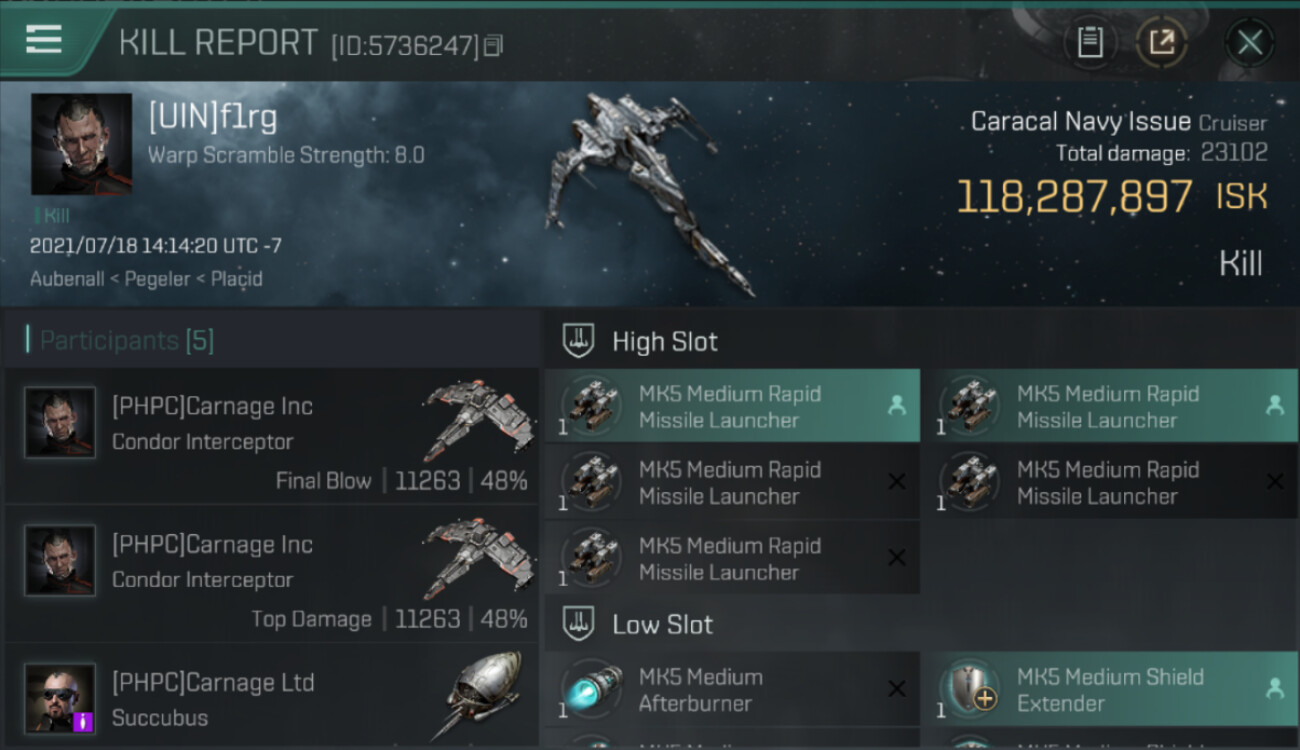Open Carnage Ltd Succubus pilot portrait
1300x750 pixels.
(60, 698)
